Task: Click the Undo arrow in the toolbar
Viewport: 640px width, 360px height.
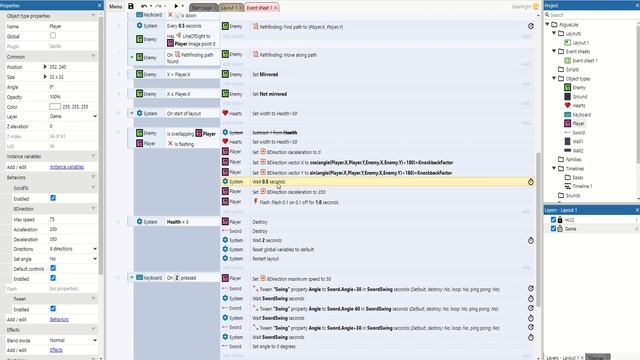Action: coord(144,6)
